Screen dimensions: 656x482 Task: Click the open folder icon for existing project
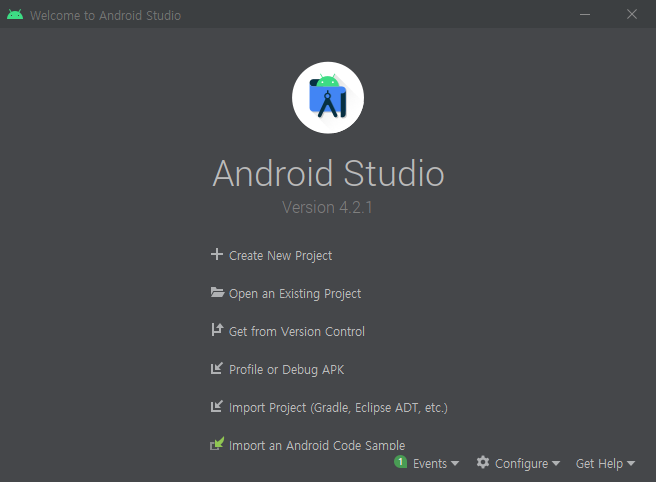coord(218,292)
